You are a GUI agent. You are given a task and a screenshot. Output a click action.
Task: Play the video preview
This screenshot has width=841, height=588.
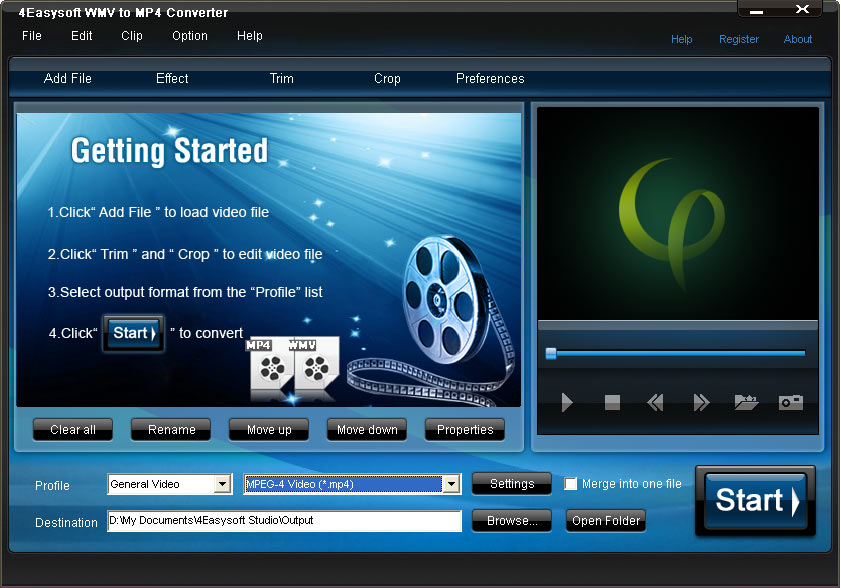(567, 403)
